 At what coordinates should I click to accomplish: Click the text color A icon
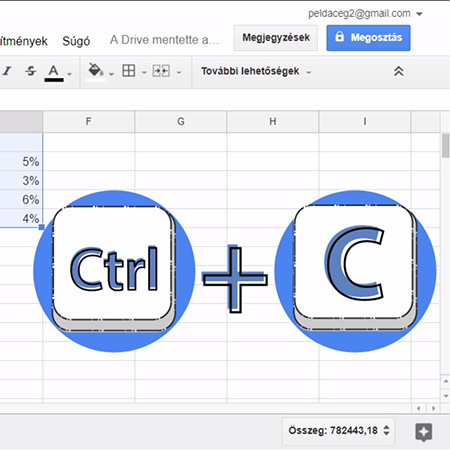coord(54,72)
